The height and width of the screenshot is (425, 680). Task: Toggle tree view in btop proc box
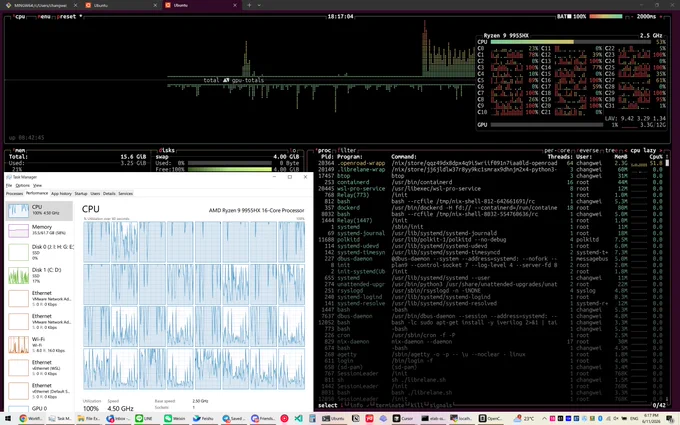(610, 150)
